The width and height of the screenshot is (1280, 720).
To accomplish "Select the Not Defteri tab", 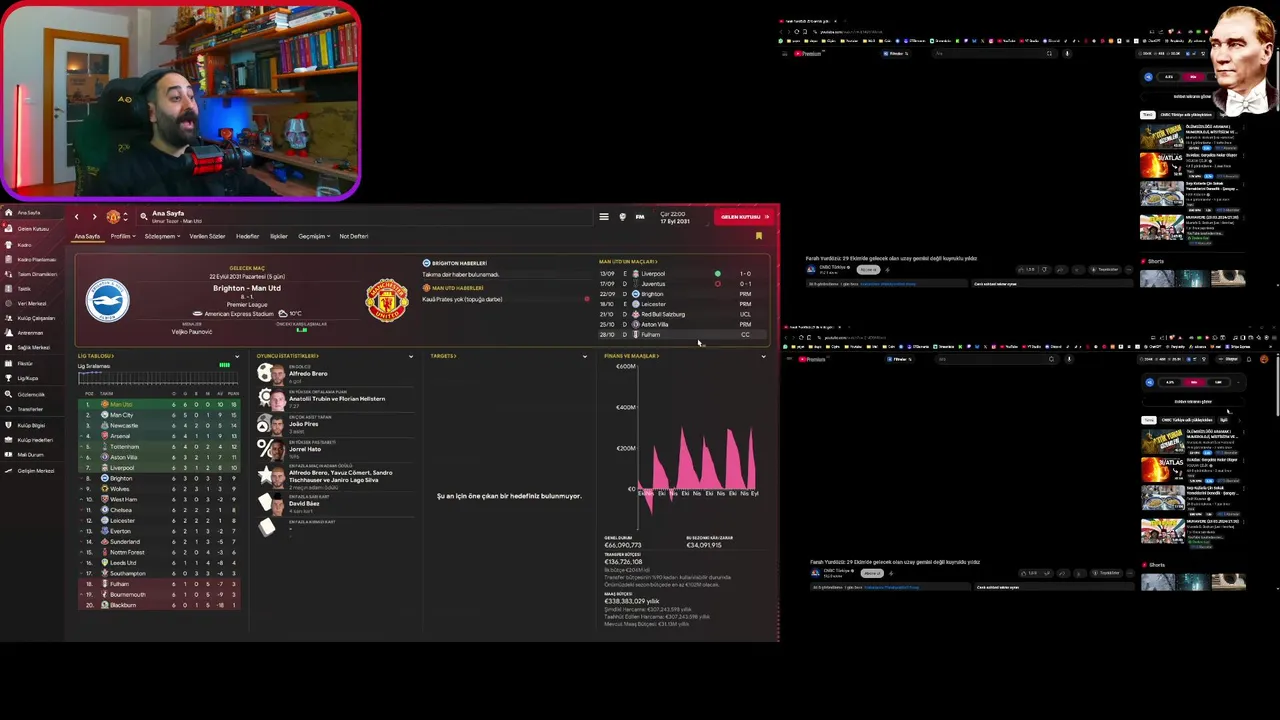I will click(x=354, y=236).
